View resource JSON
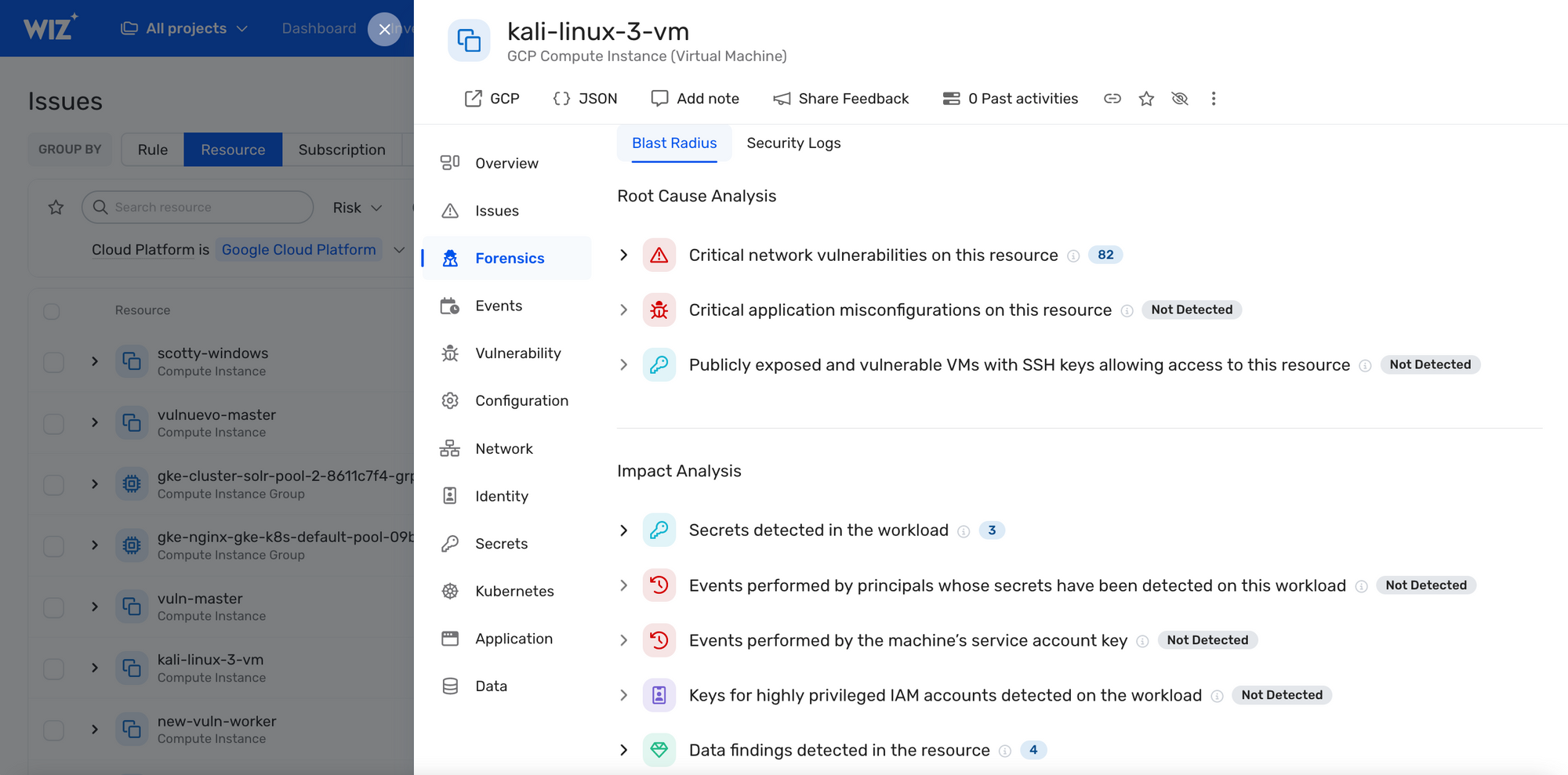 tap(585, 99)
